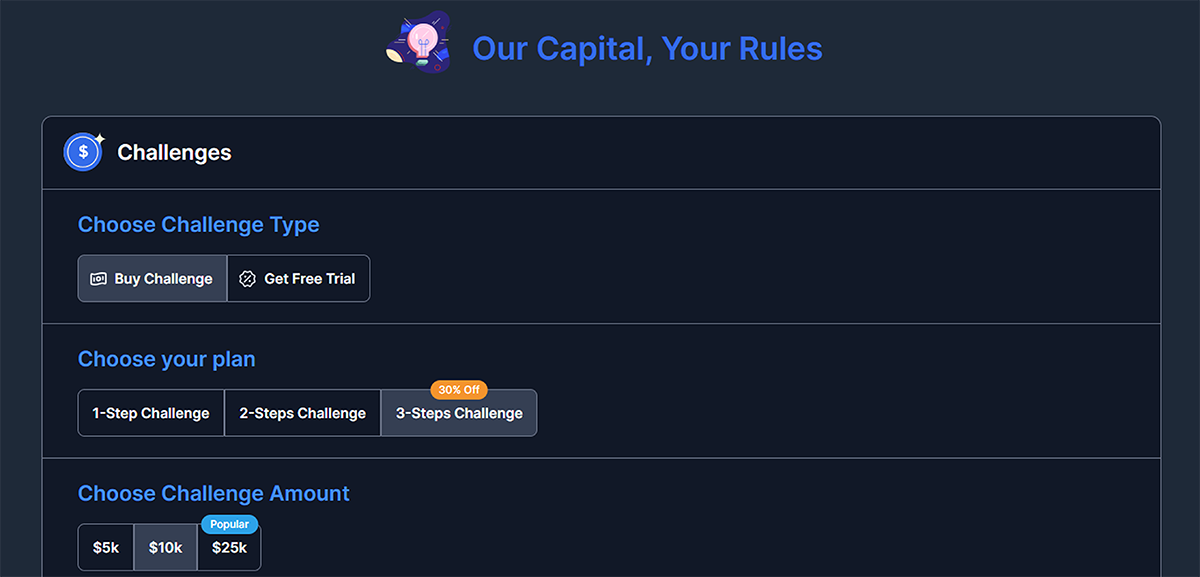Switch to Get Free Trial
1200x577 pixels.
coord(298,279)
